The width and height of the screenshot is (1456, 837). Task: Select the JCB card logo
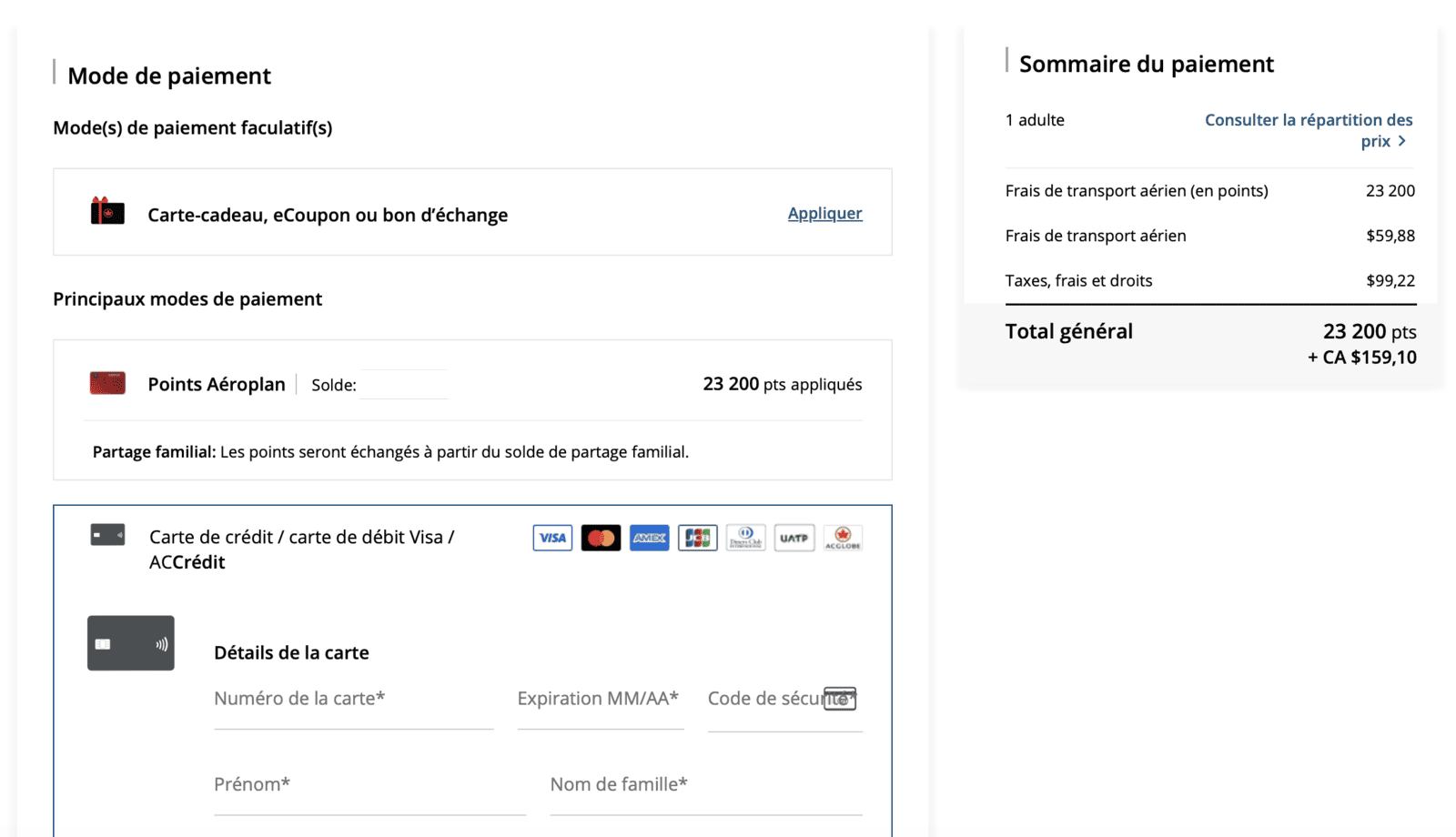tap(698, 538)
